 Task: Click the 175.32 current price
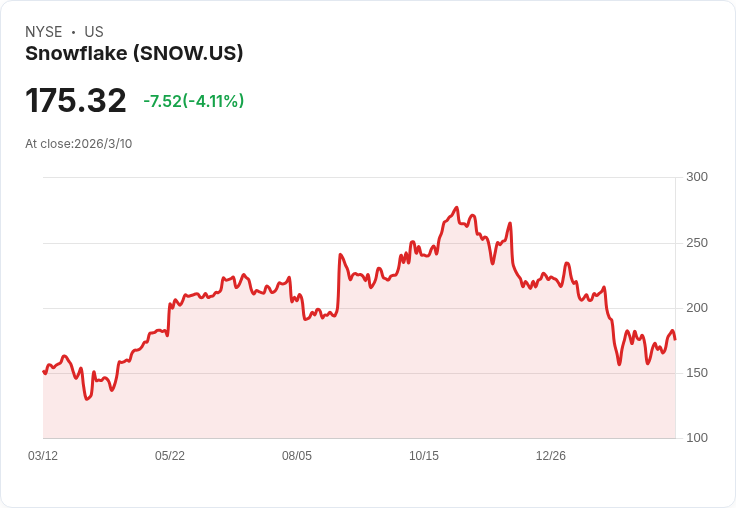click(76, 100)
